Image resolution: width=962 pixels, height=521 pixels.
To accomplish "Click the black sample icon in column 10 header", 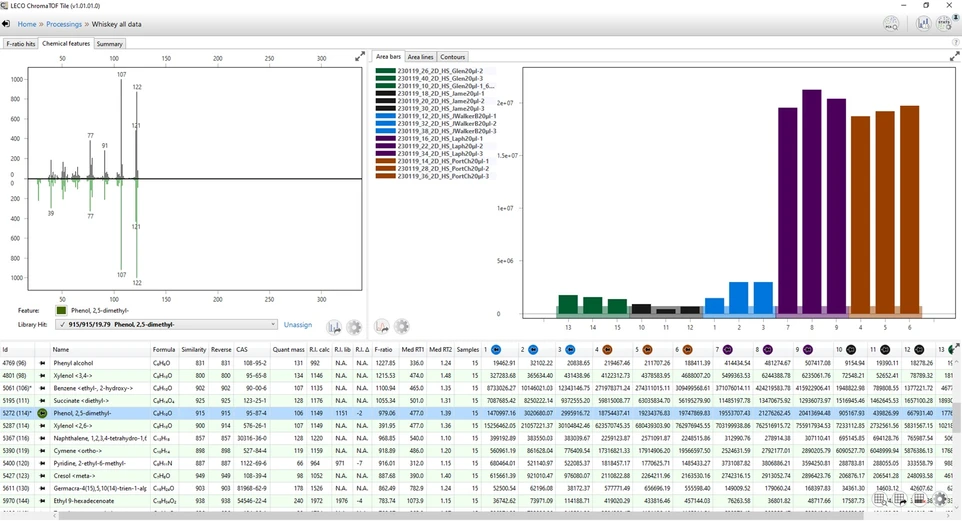I will click(851, 350).
